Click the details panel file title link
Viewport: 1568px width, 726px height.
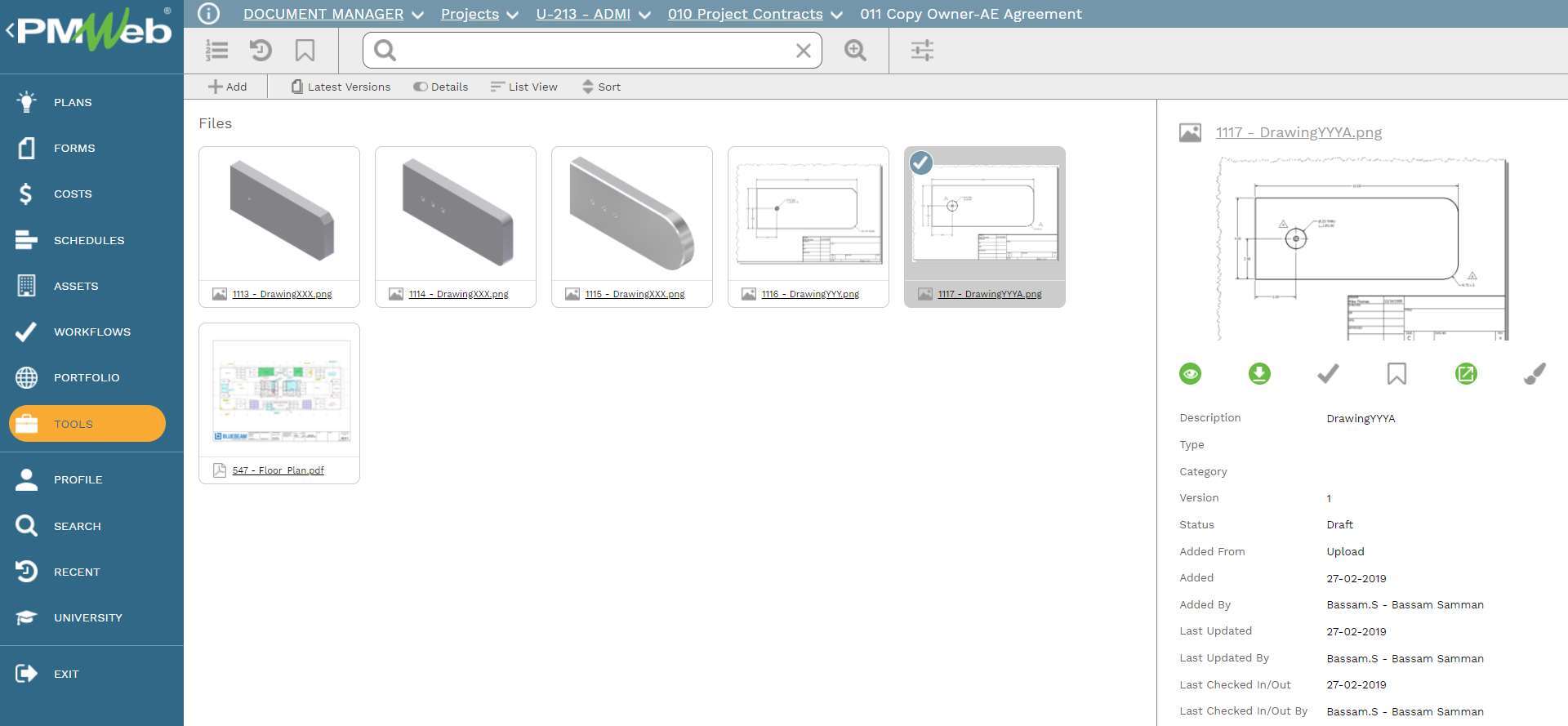coord(1298,132)
